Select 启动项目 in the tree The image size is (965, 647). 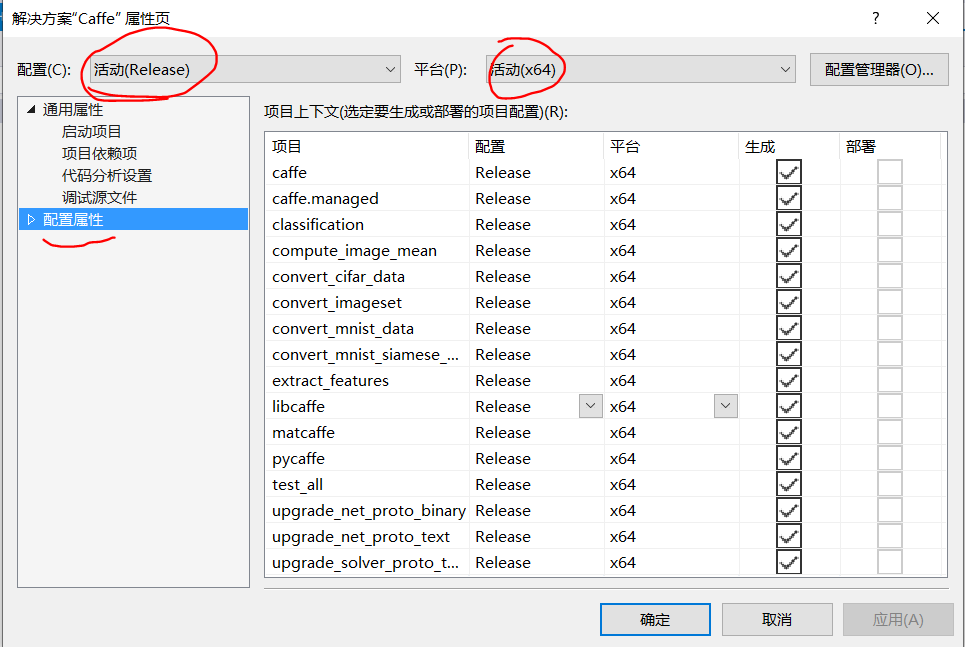(x=92, y=132)
